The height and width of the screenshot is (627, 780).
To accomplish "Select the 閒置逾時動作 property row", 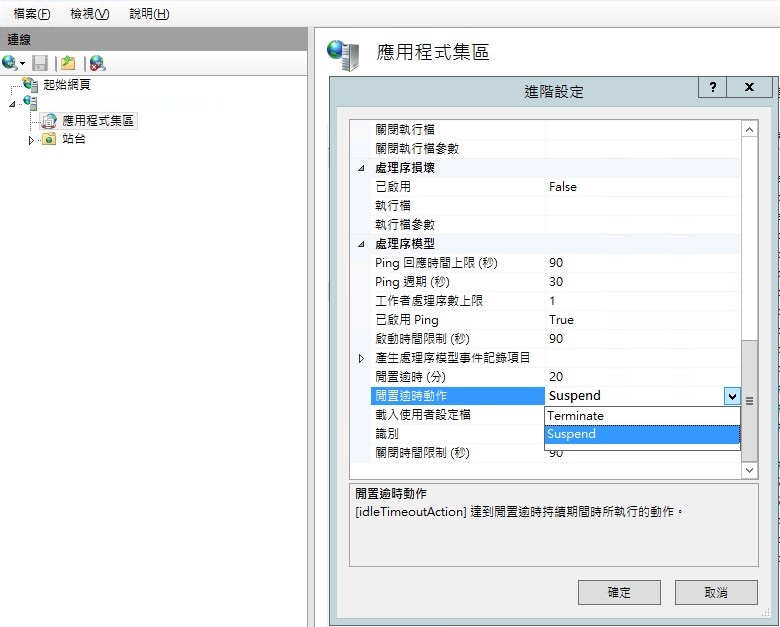I will click(x=458, y=396).
